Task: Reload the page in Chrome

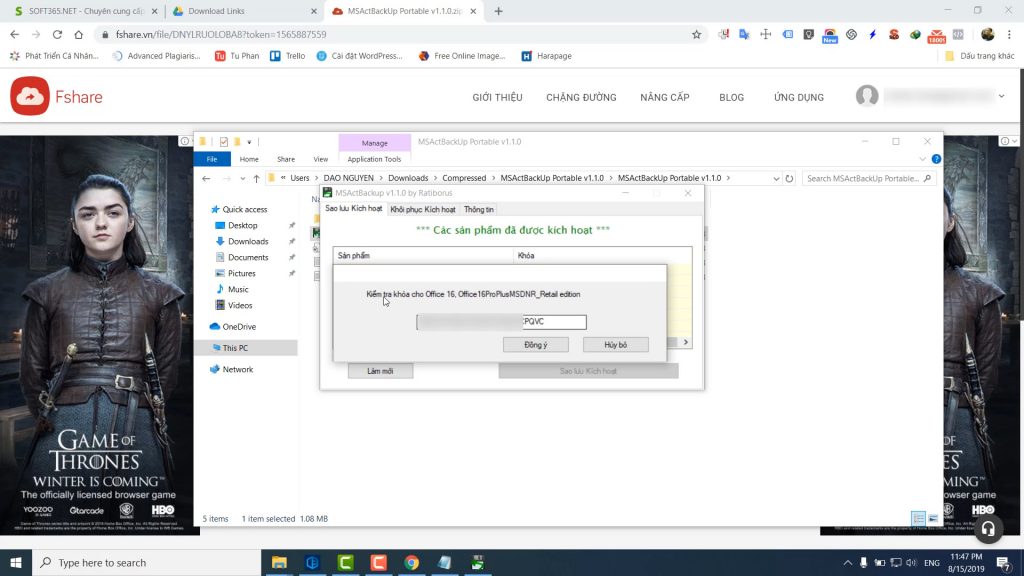Action: 57,35
